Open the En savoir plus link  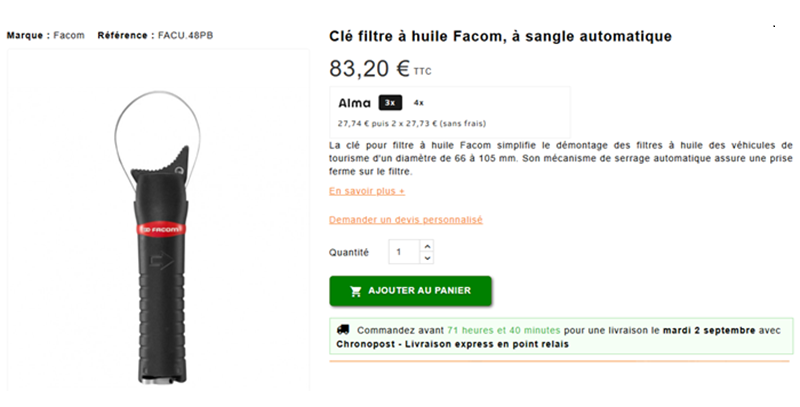(367, 191)
